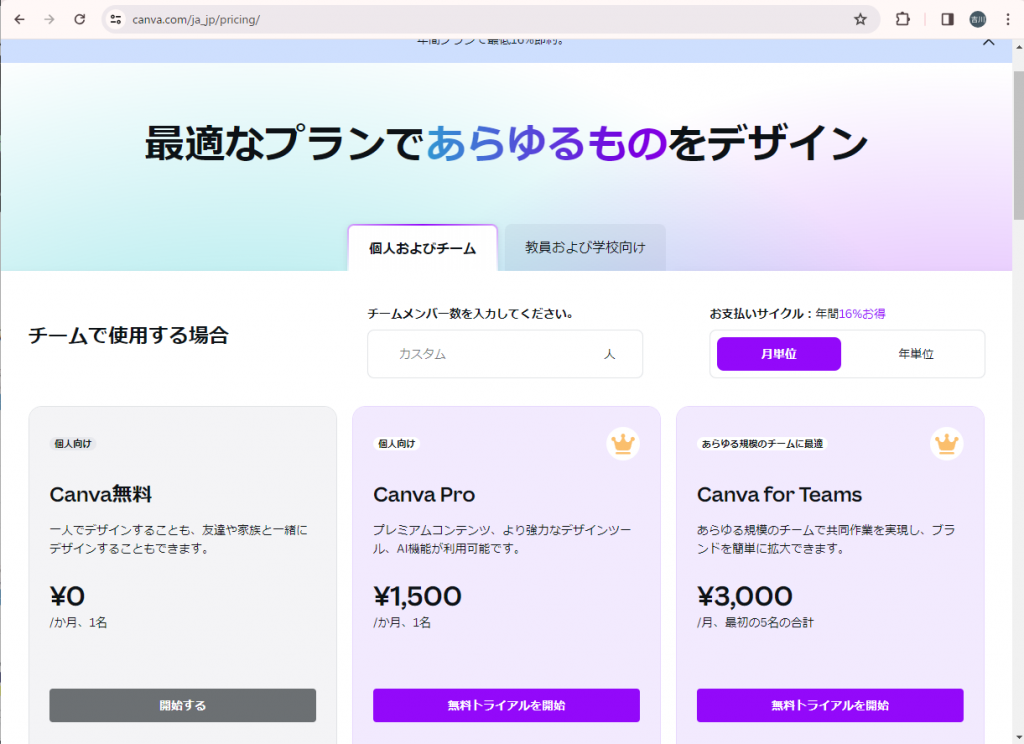Click the Canva for Teams crown icon
The image size is (1024, 744).
coord(946,444)
